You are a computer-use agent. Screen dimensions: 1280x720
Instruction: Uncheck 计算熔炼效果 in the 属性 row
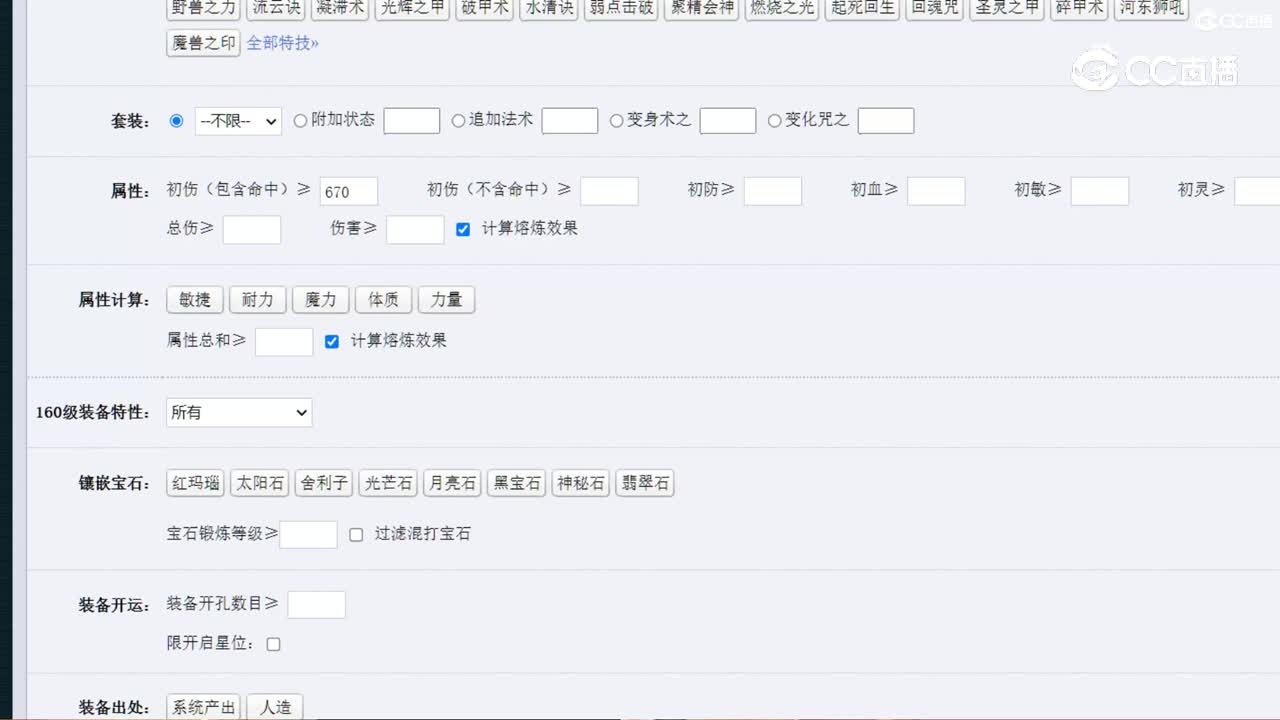click(x=463, y=229)
